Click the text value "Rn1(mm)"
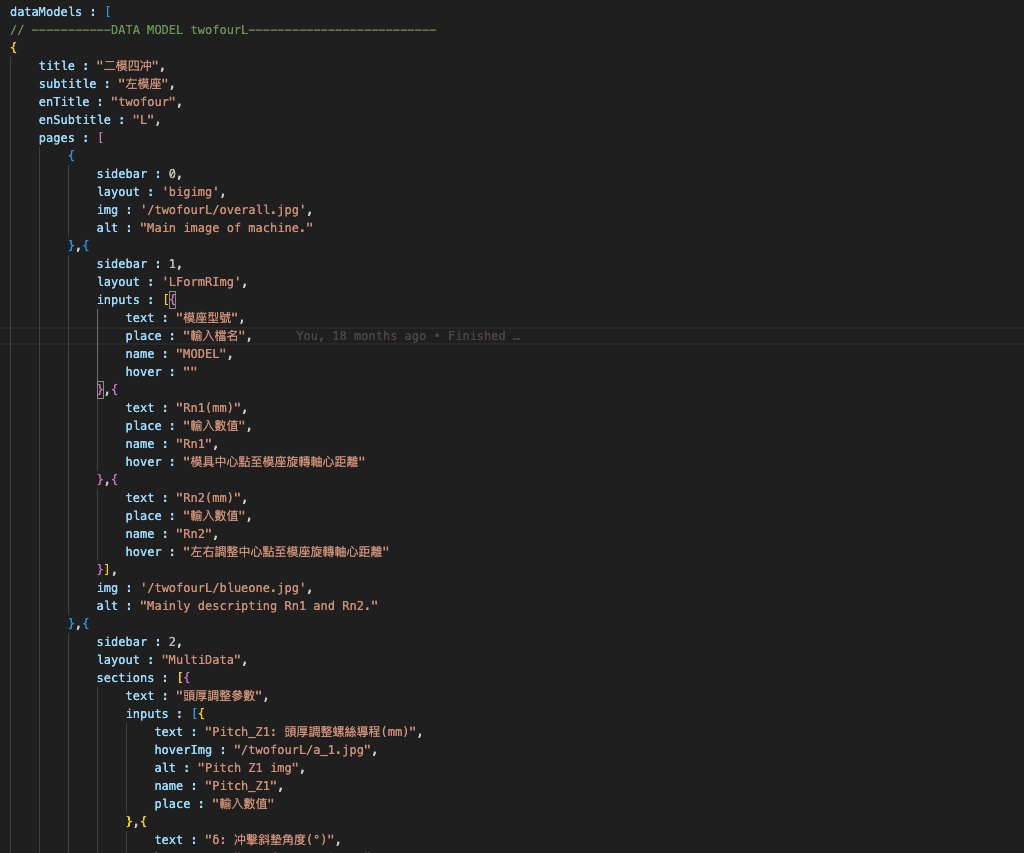This screenshot has width=1024, height=853. 209,408
